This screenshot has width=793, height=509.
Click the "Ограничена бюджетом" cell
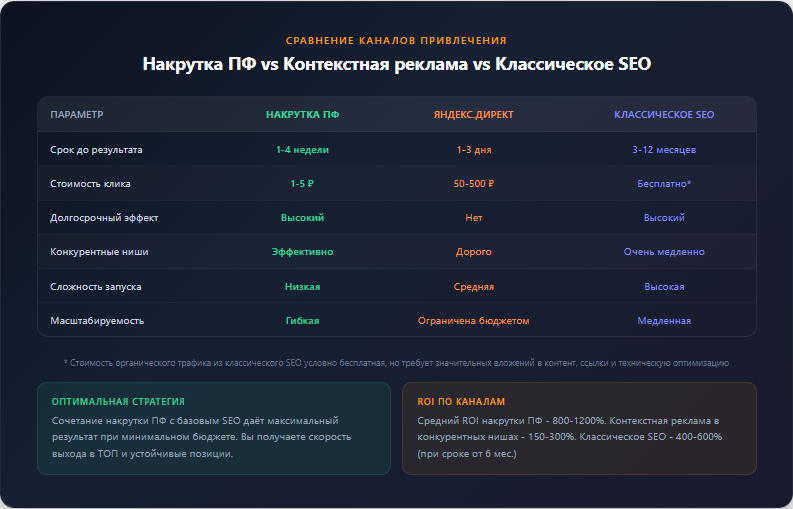(x=473, y=321)
